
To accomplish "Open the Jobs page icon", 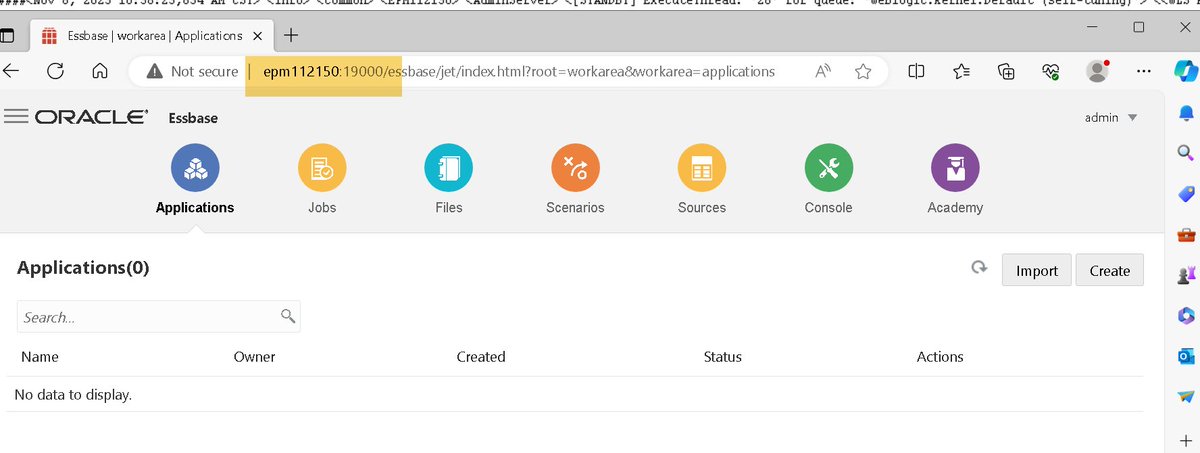I will 322,168.
